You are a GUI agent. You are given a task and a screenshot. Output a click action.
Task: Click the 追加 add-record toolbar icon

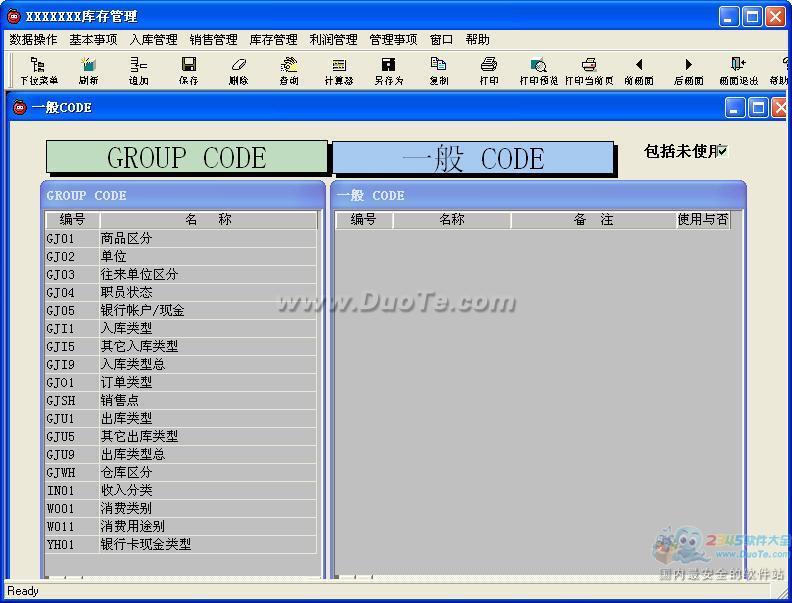tap(138, 70)
